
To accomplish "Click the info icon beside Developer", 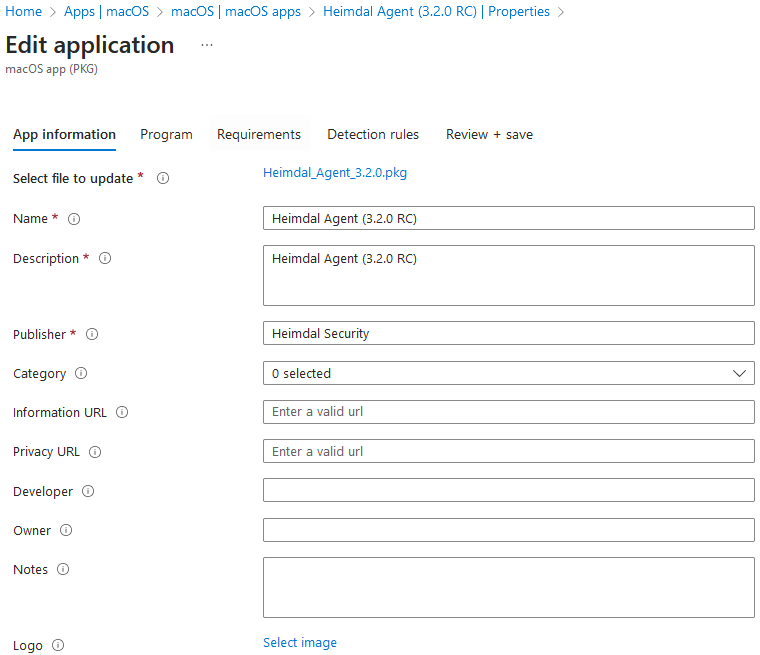I will 88,492.
